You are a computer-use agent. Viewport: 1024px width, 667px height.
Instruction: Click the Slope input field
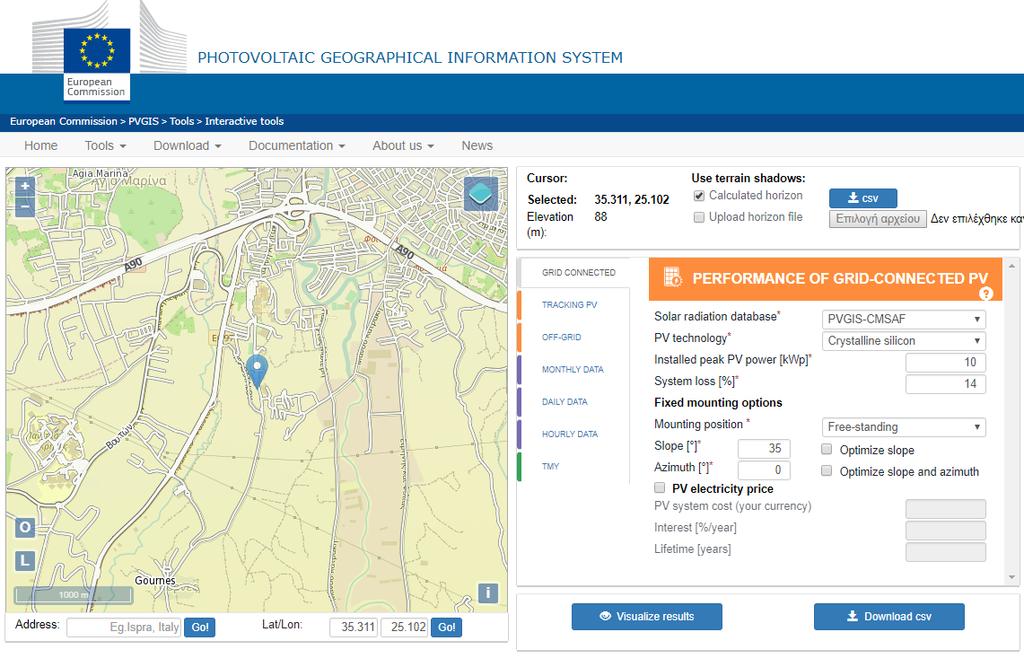pos(764,448)
